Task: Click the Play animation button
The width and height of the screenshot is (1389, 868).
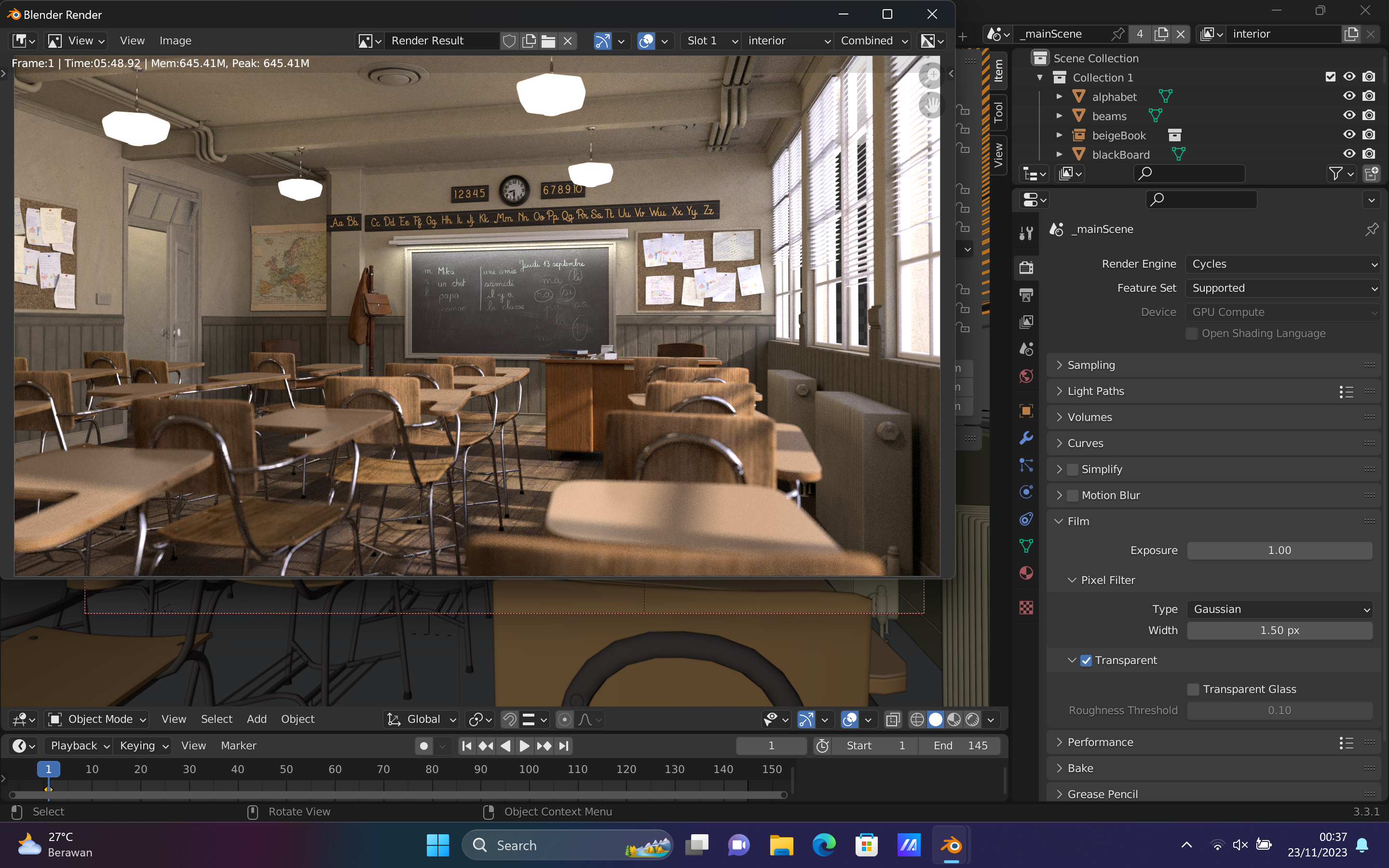Action: [524, 746]
